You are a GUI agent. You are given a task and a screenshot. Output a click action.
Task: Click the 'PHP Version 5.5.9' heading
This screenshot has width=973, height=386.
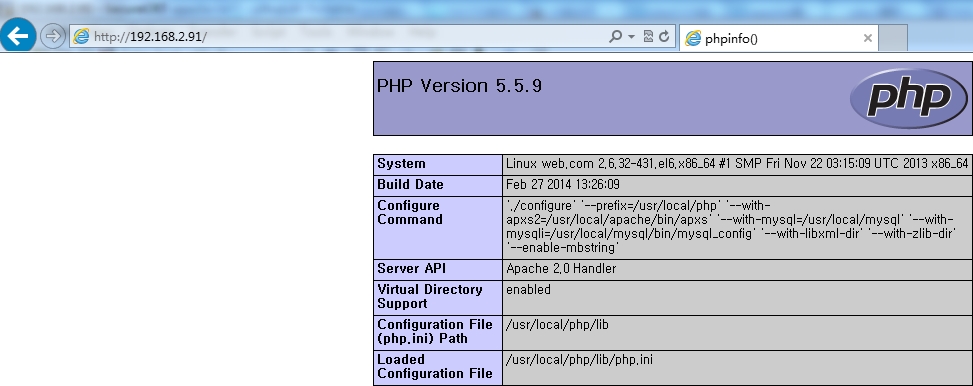pyautogui.click(x=459, y=86)
